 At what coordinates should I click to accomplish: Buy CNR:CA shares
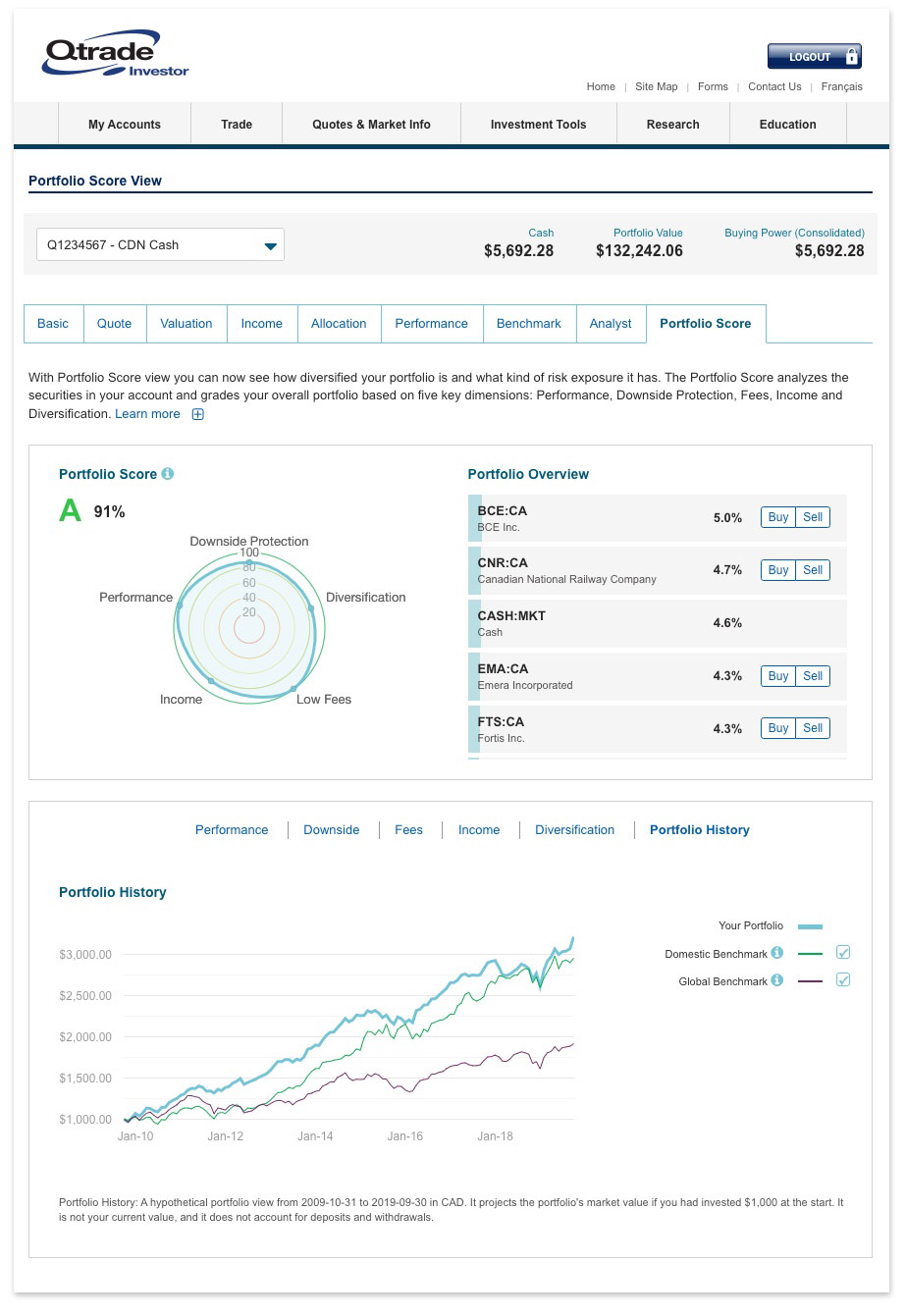778,570
